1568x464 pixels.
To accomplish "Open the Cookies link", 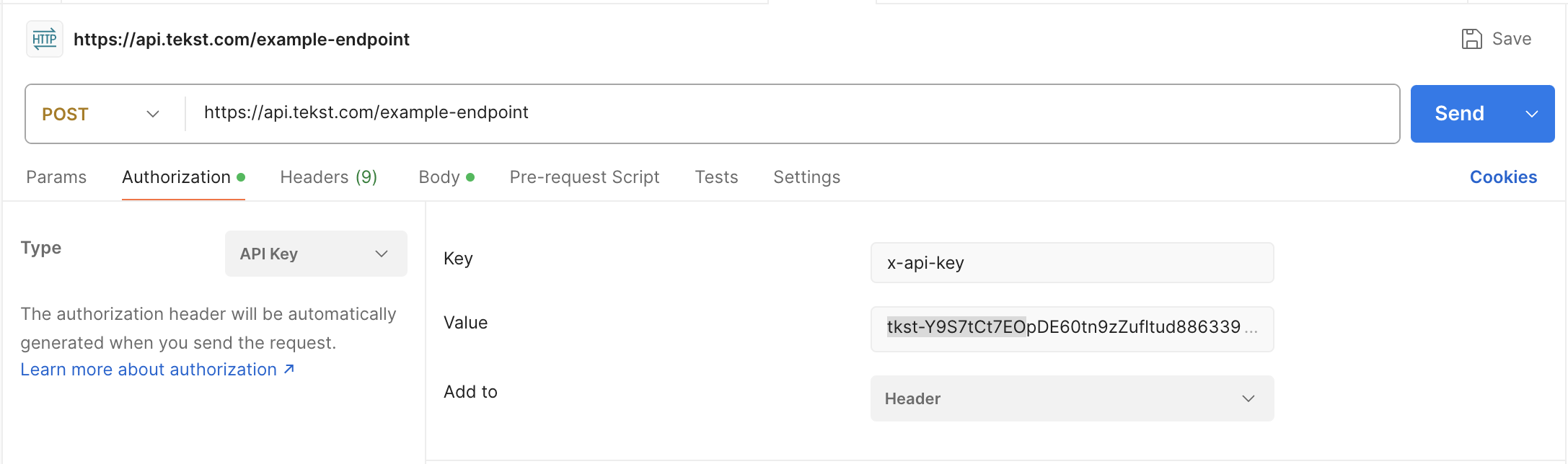I will click(x=1503, y=177).
